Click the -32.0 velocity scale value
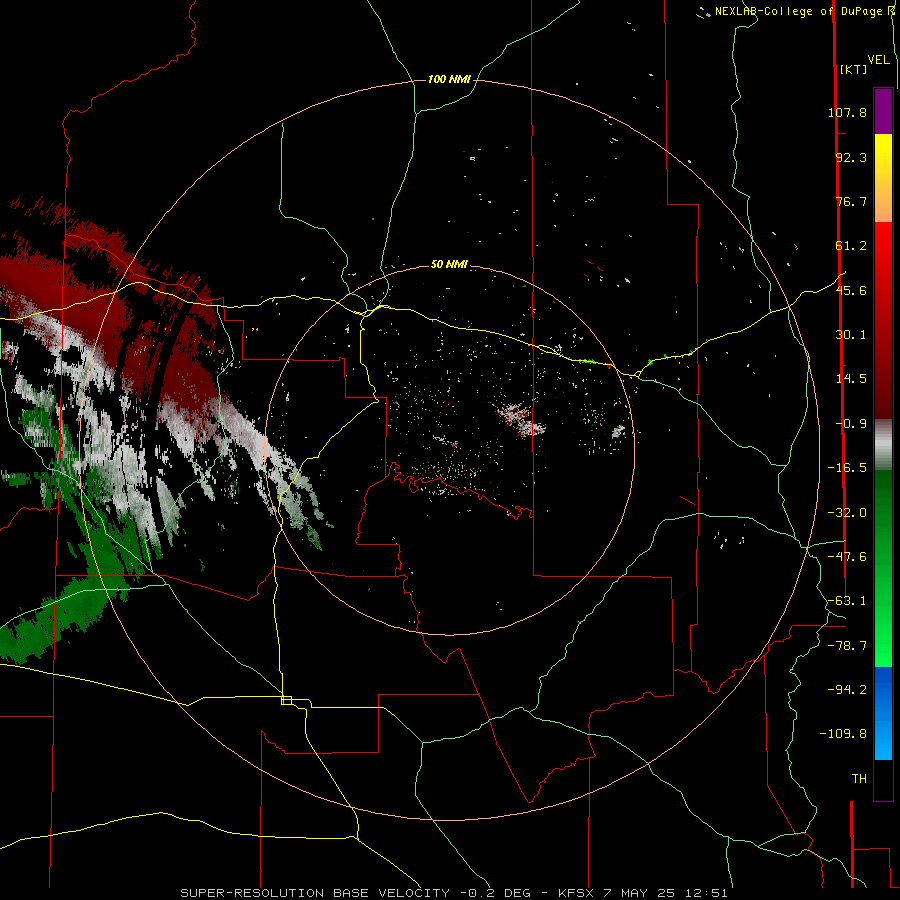The image size is (900, 900). (847, 513)
